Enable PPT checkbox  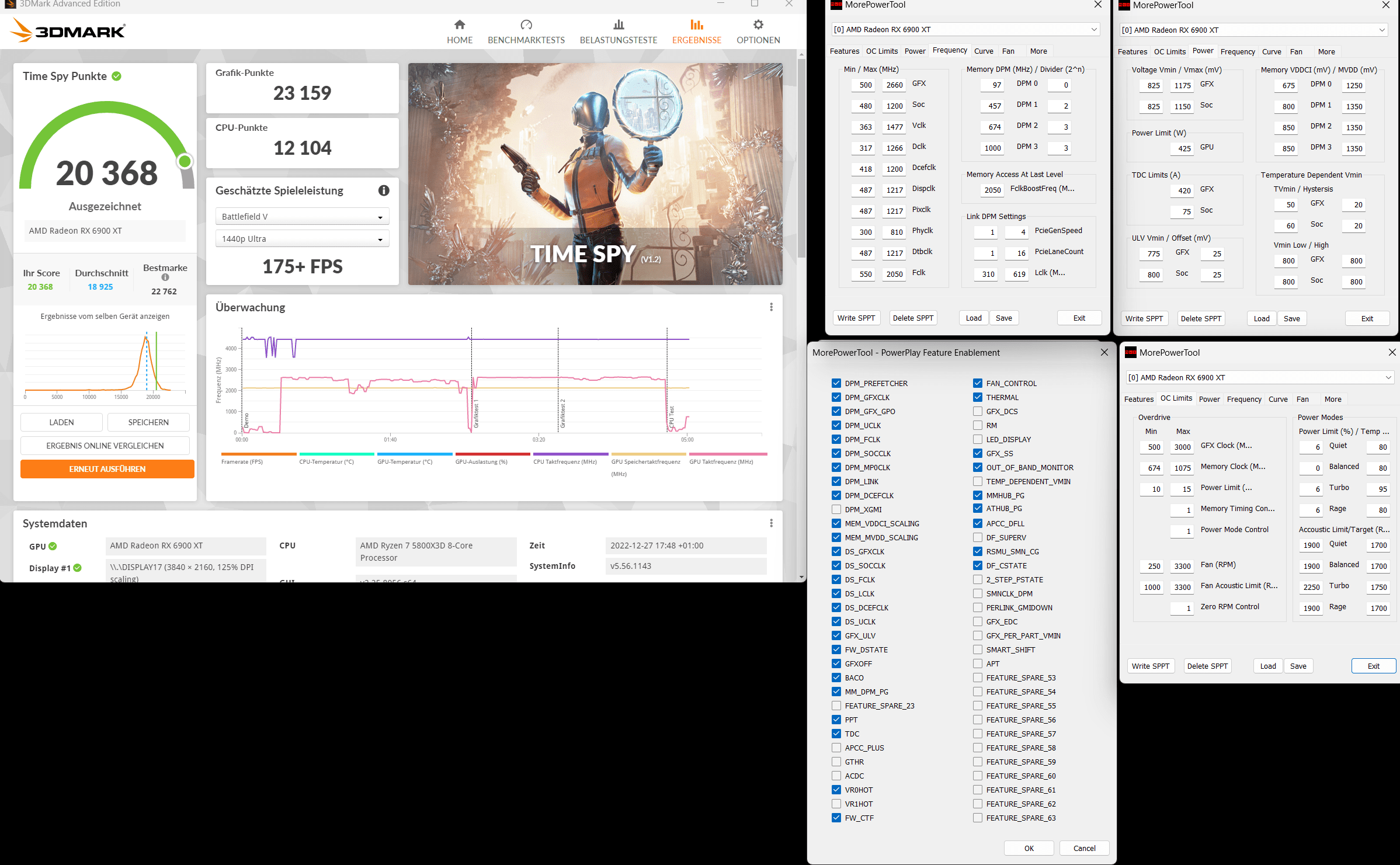pyautogui.click(x=836, y=720)
